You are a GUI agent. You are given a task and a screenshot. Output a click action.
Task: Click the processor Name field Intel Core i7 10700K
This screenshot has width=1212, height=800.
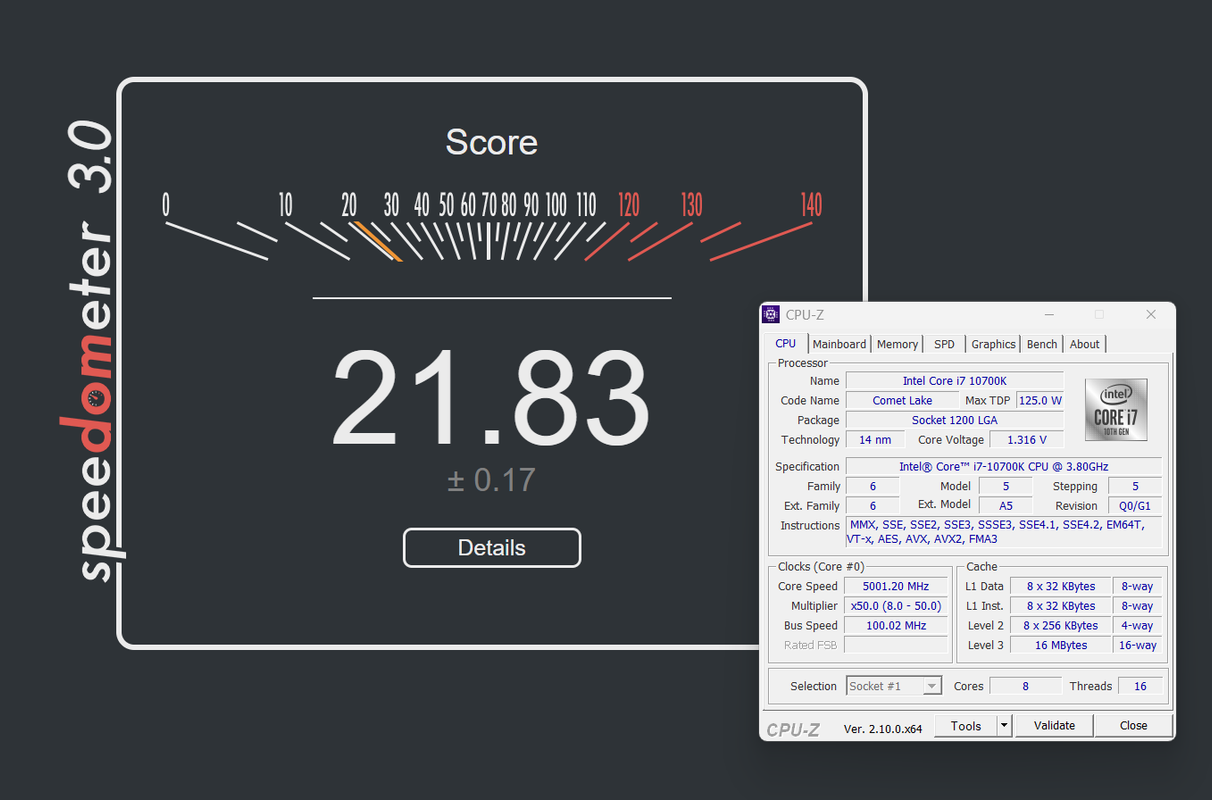(955, 381)
